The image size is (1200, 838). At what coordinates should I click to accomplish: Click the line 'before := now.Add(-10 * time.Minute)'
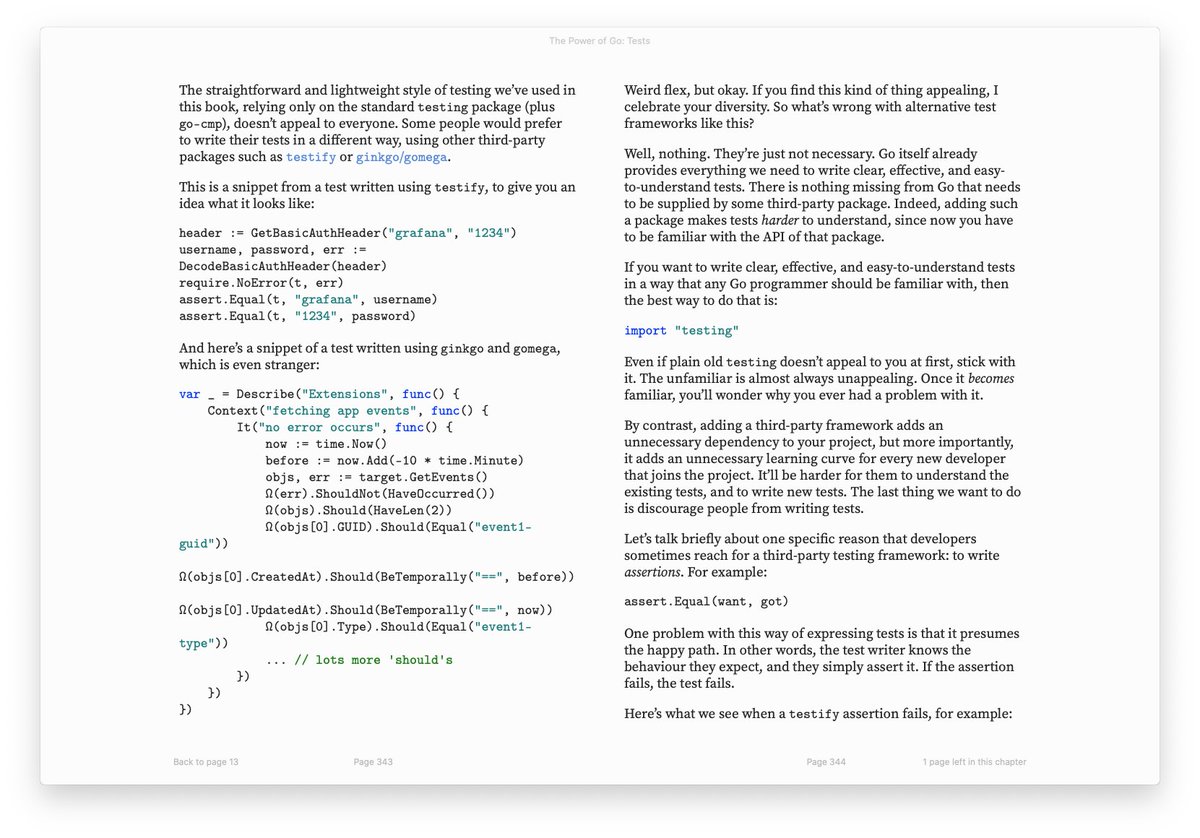[394, 461]
